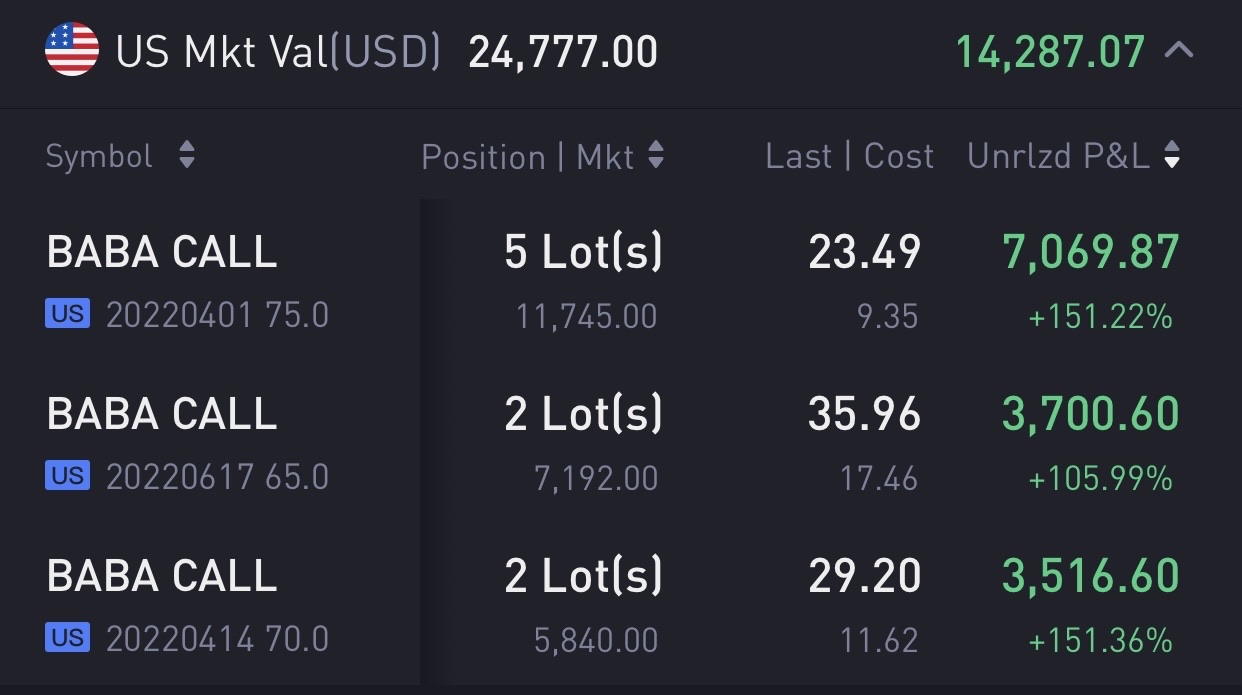Viewport: 1242px width, 695px height.
Task: Click the 23.49 last price cell
Action: pos(864,252)
